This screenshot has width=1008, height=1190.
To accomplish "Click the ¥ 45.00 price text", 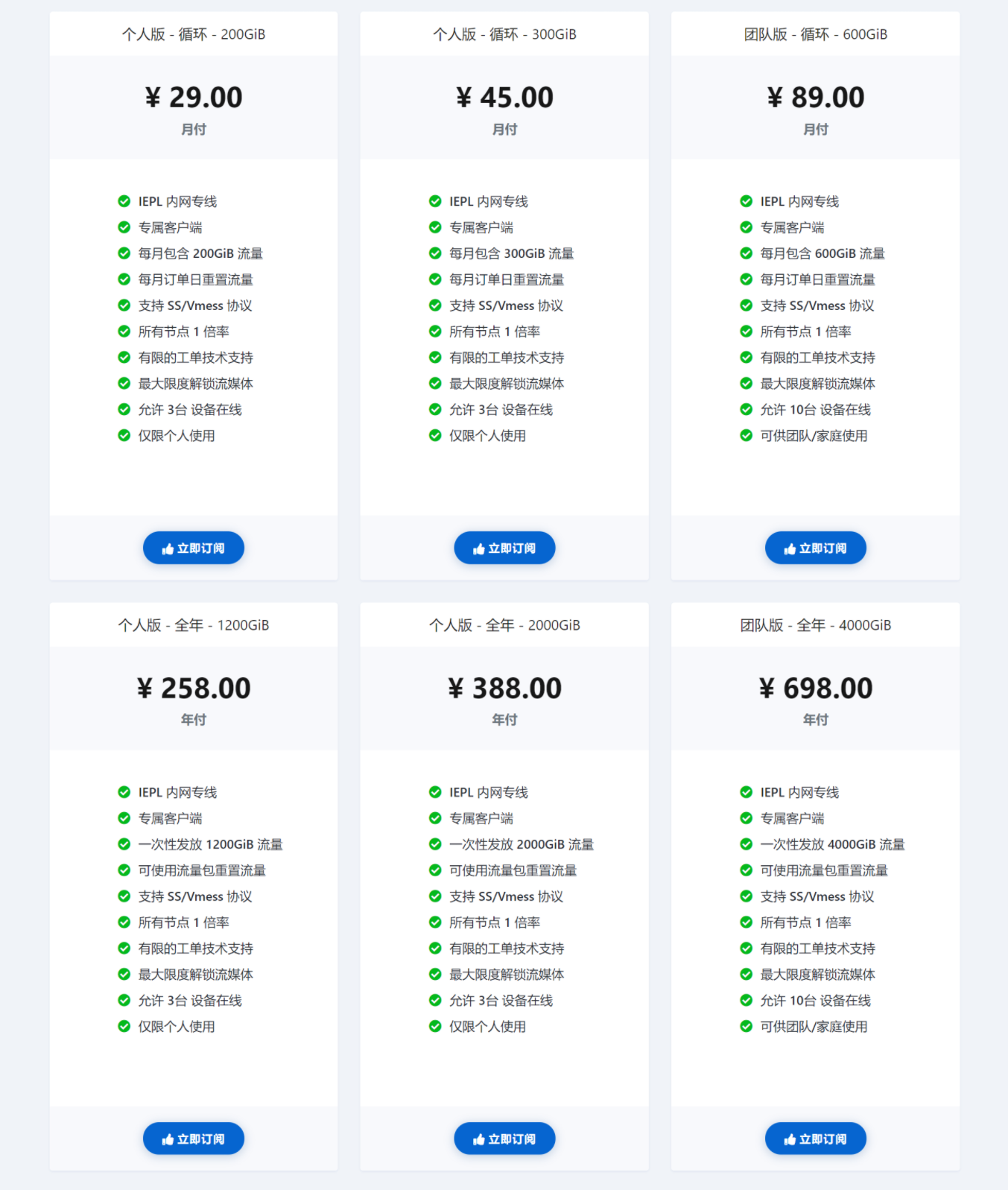I will [x=504, y=98].
